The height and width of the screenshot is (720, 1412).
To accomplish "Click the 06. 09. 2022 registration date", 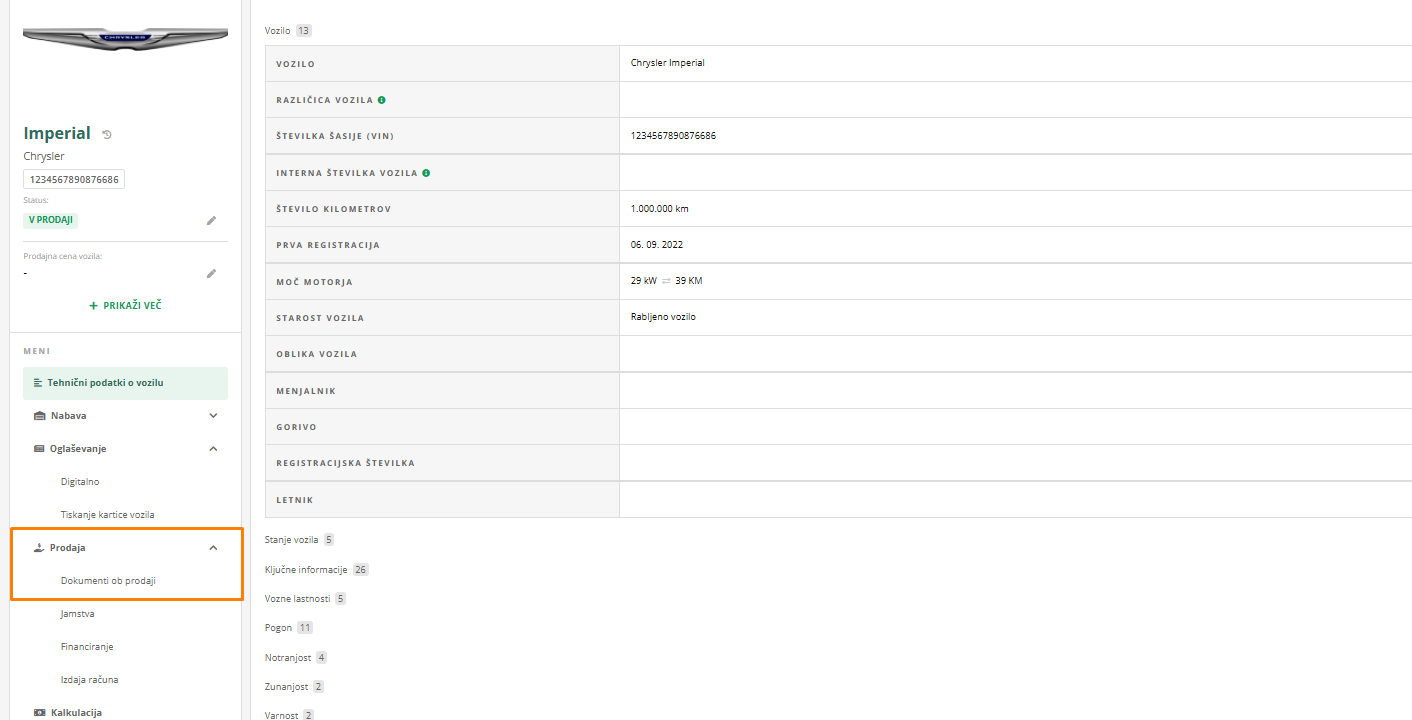I will 657,245.
